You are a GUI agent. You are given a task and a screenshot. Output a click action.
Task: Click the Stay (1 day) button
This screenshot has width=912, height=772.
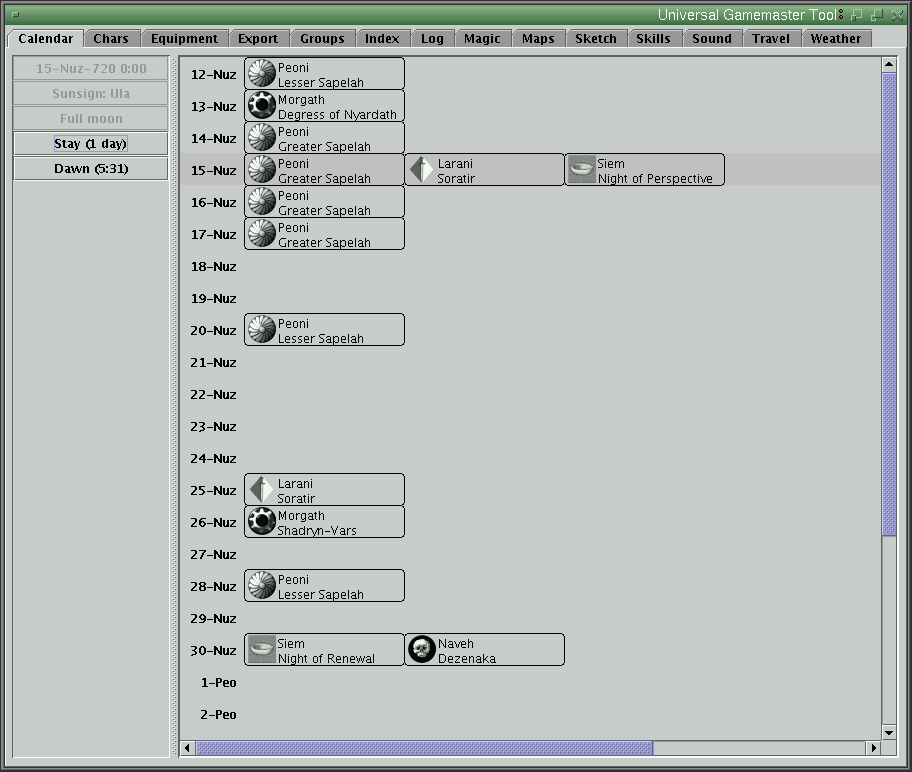tap(91, 144)
